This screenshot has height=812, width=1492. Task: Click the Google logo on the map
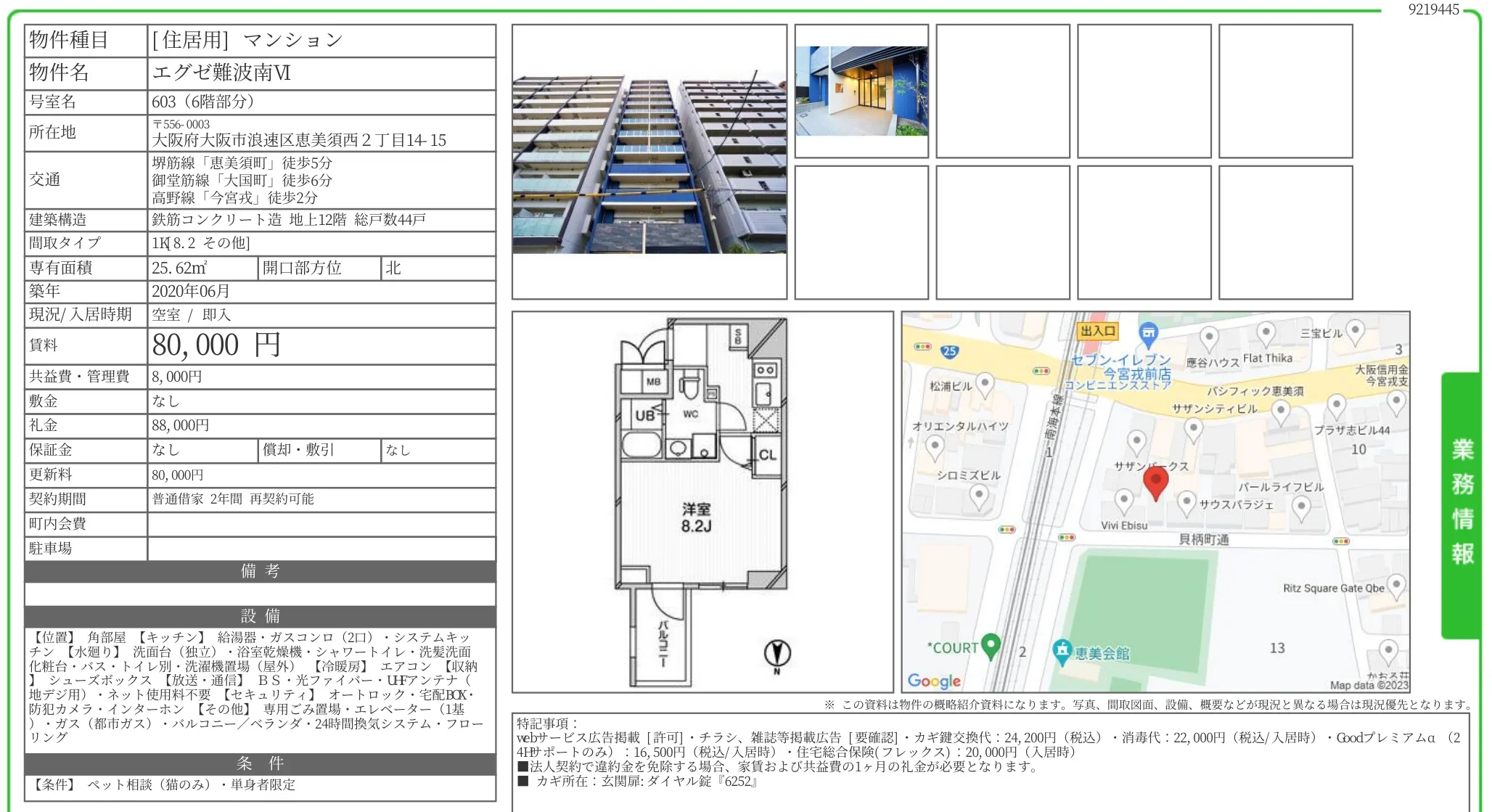[x=935, y=681]
